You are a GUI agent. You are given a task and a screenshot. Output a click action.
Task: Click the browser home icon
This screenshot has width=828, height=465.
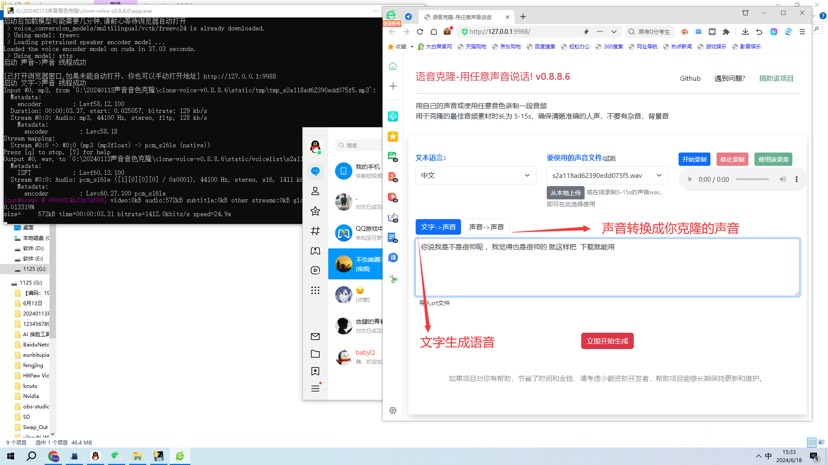click(x=434, y=32)
